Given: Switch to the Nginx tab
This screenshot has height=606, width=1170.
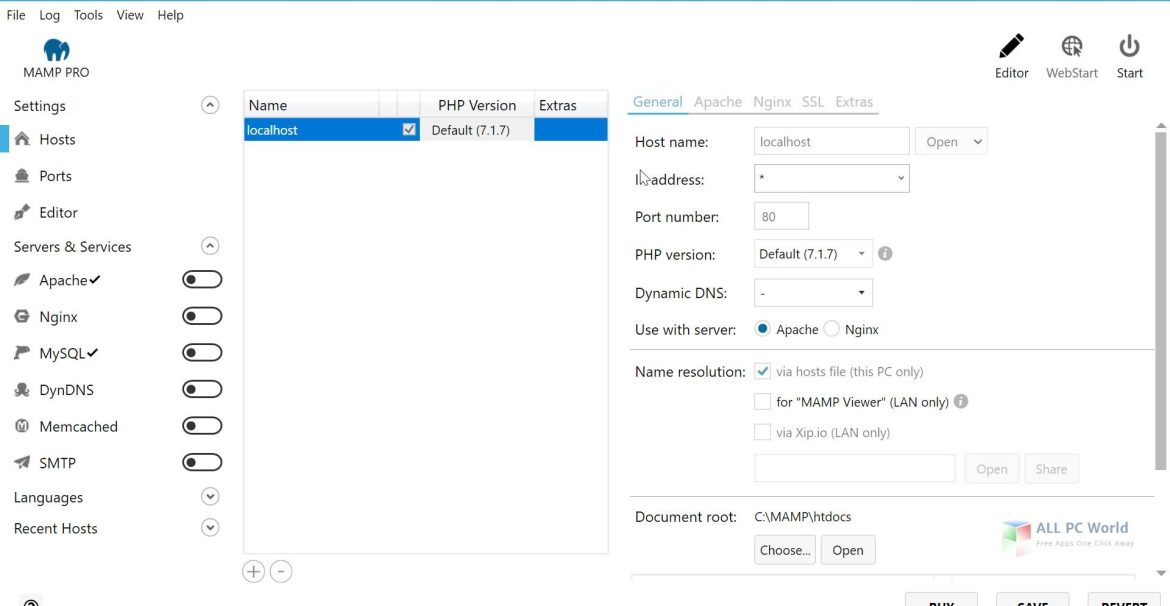Looking at the screenshot, I should [x=772, y=101].
